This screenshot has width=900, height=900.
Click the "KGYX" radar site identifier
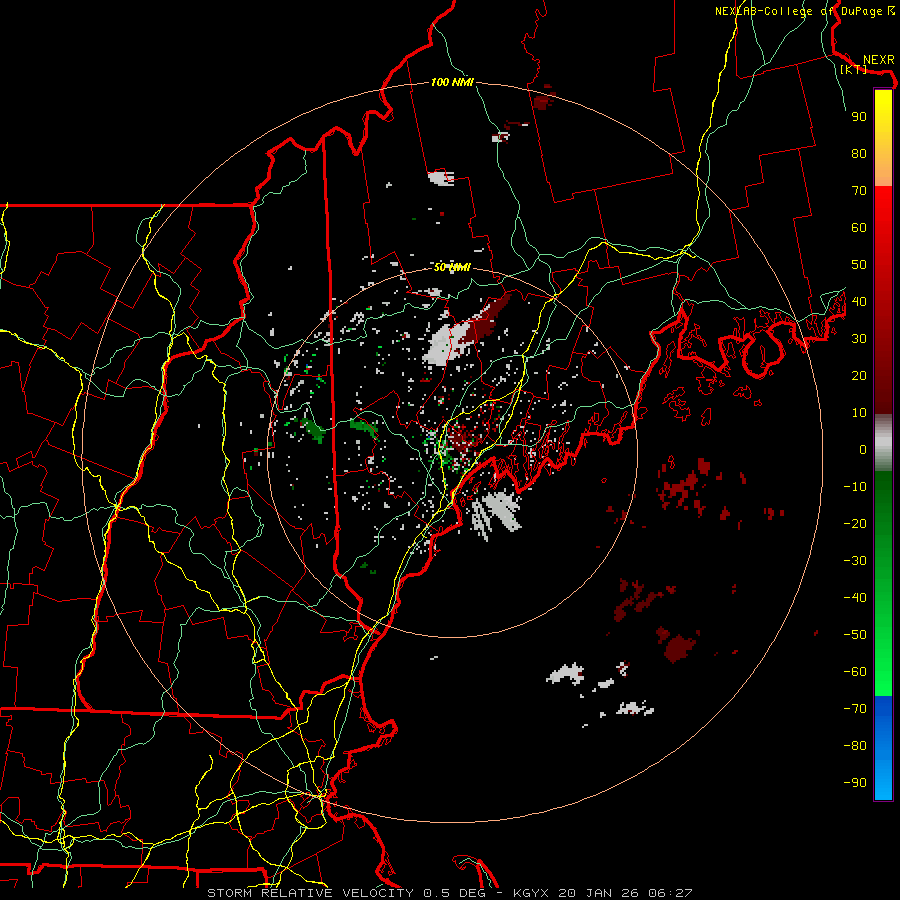(531, 893)
